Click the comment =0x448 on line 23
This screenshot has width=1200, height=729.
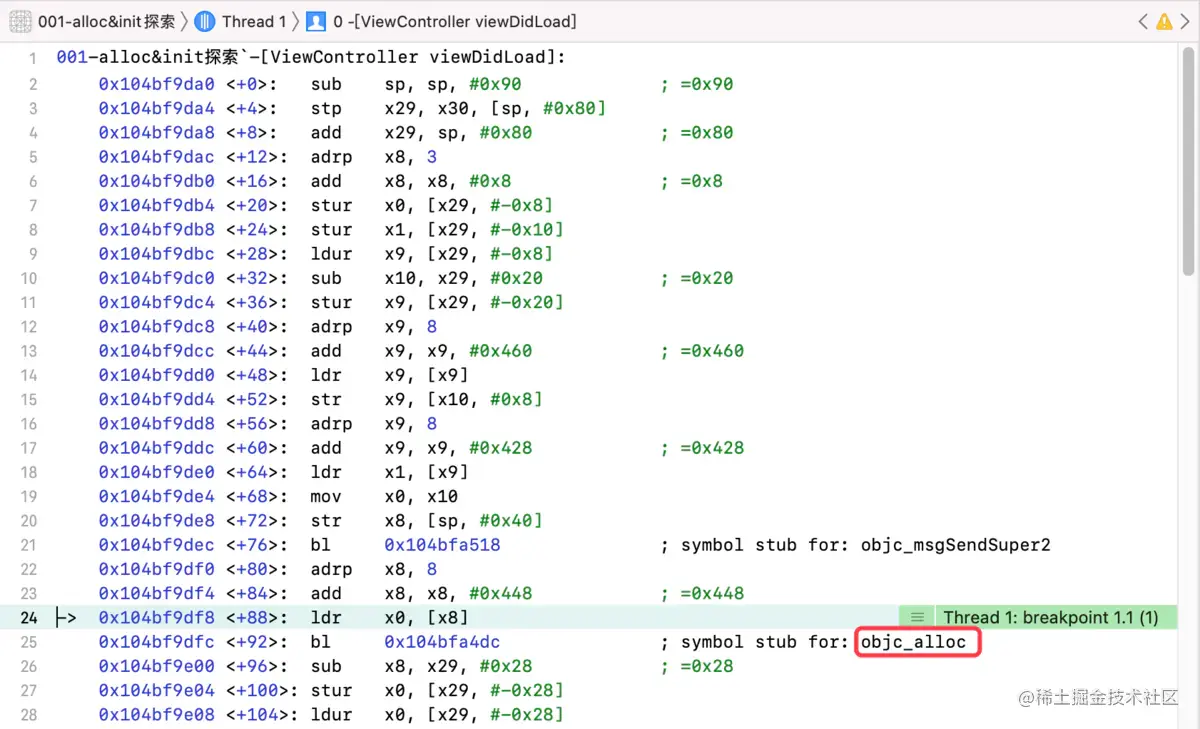pyautogui.click(x=713, y=594)
